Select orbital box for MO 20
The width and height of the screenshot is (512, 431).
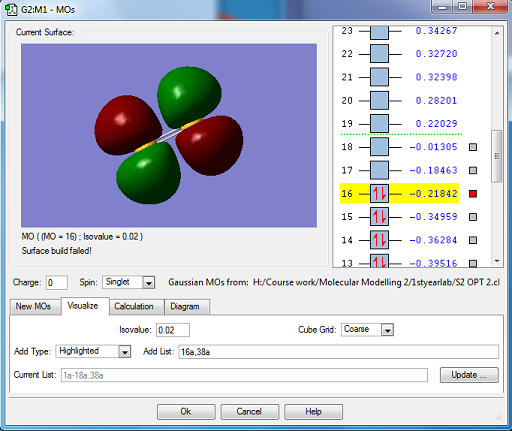click(x=379, y=100)
